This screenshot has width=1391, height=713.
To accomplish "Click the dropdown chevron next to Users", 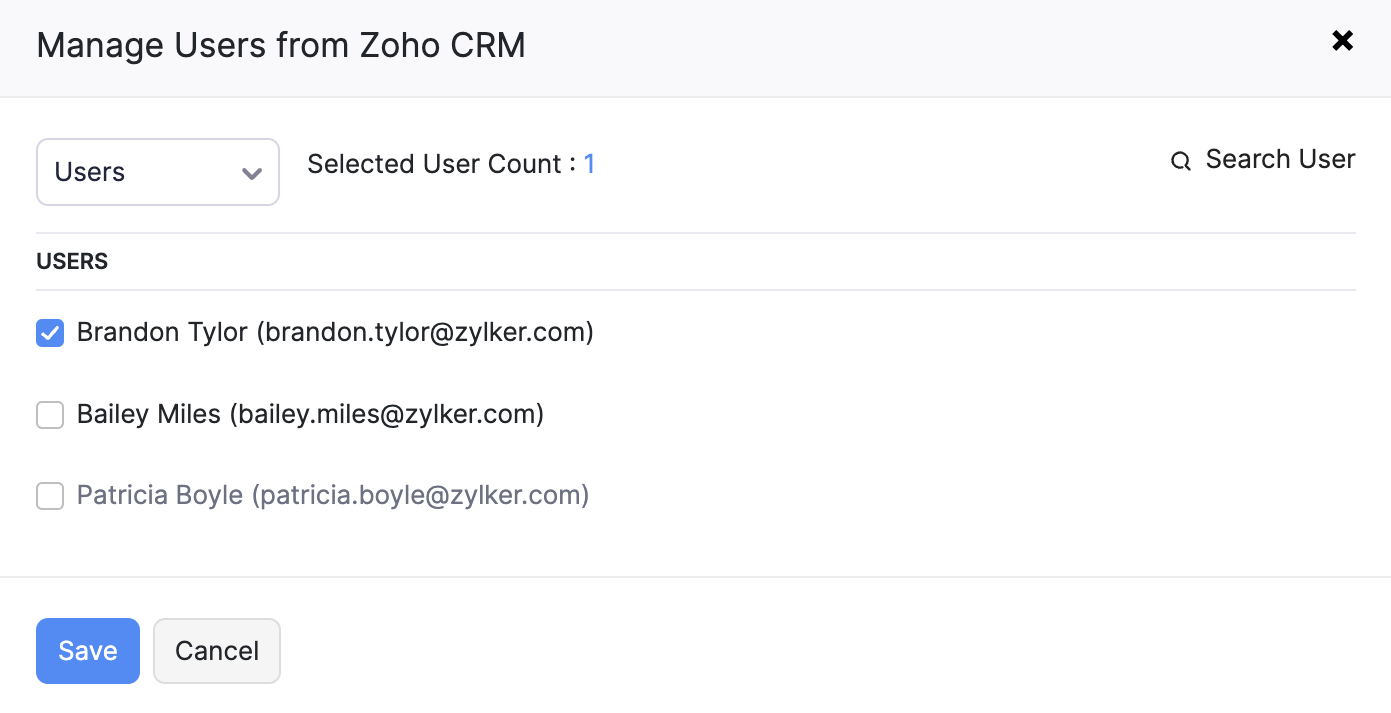I will click(251, 172).
